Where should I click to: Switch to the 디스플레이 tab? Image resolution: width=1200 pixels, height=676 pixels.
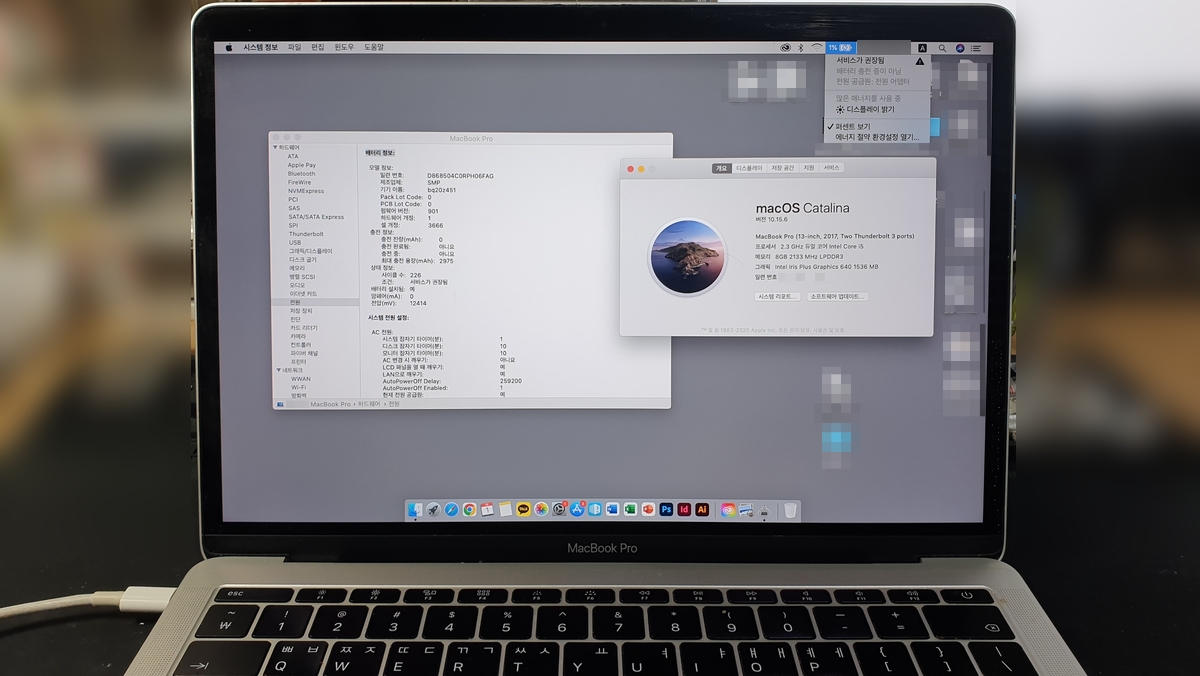click(x=749, y=168)
